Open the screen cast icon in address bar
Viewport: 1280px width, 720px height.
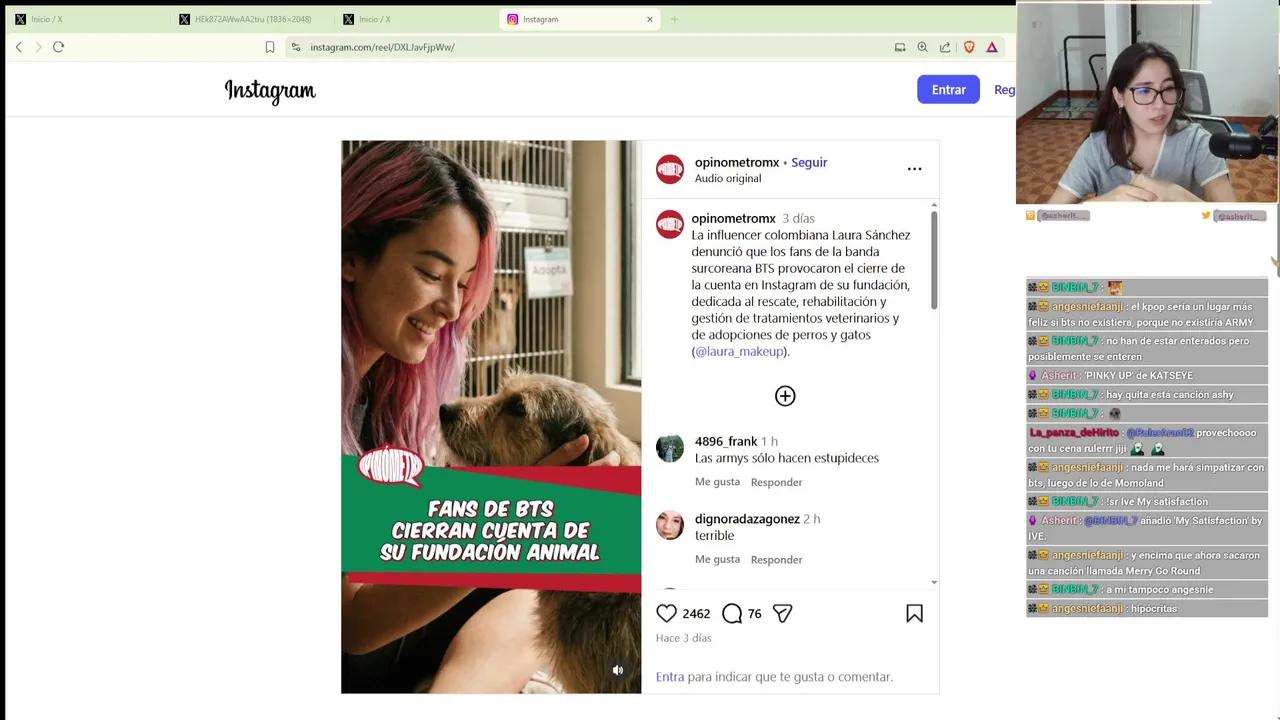900,47
